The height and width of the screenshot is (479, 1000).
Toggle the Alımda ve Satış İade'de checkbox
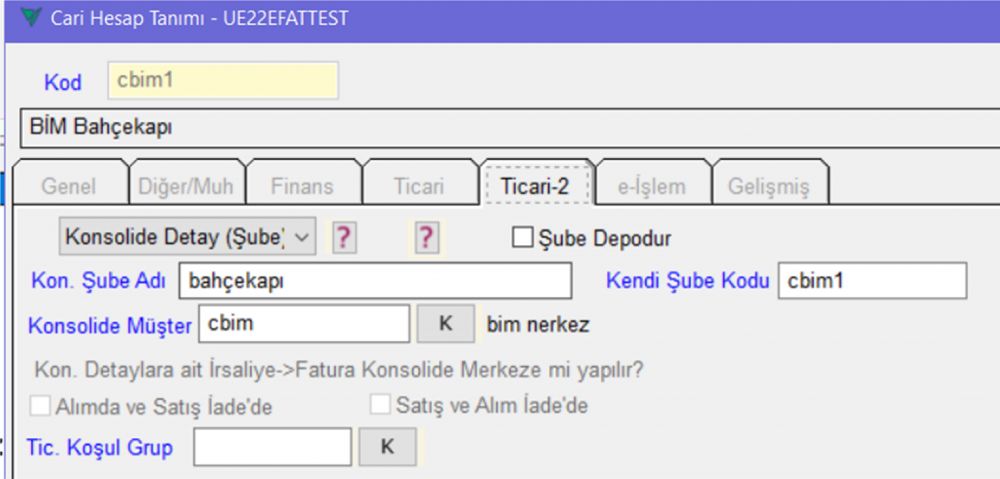coord(40,406)
